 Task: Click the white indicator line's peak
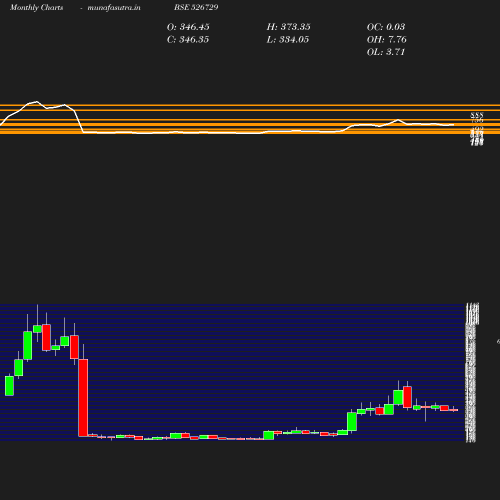(36, 102)
